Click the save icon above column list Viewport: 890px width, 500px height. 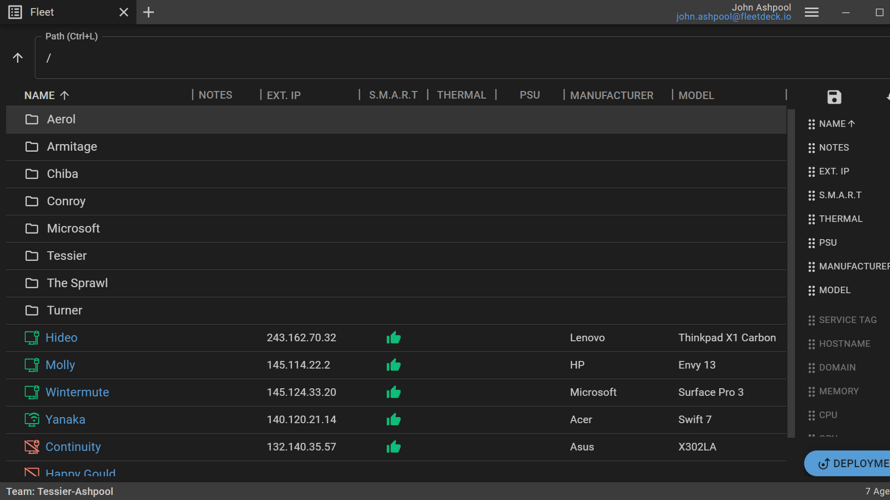click(834, 97)
